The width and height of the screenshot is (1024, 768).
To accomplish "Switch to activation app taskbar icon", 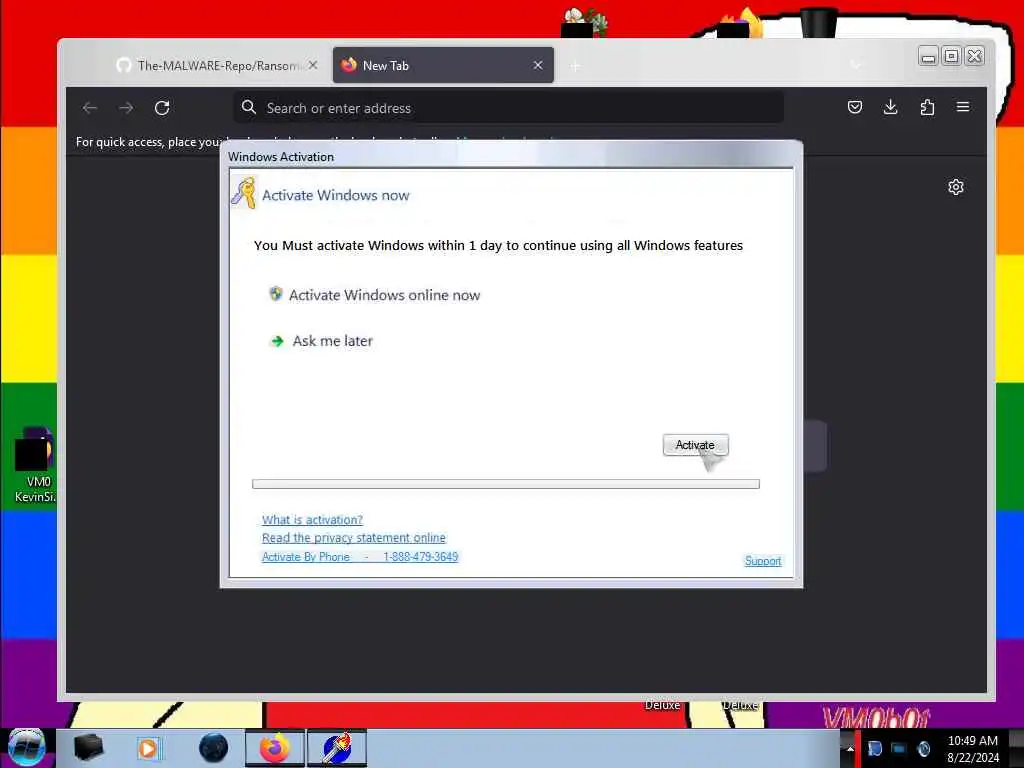I will click(337, 748).
